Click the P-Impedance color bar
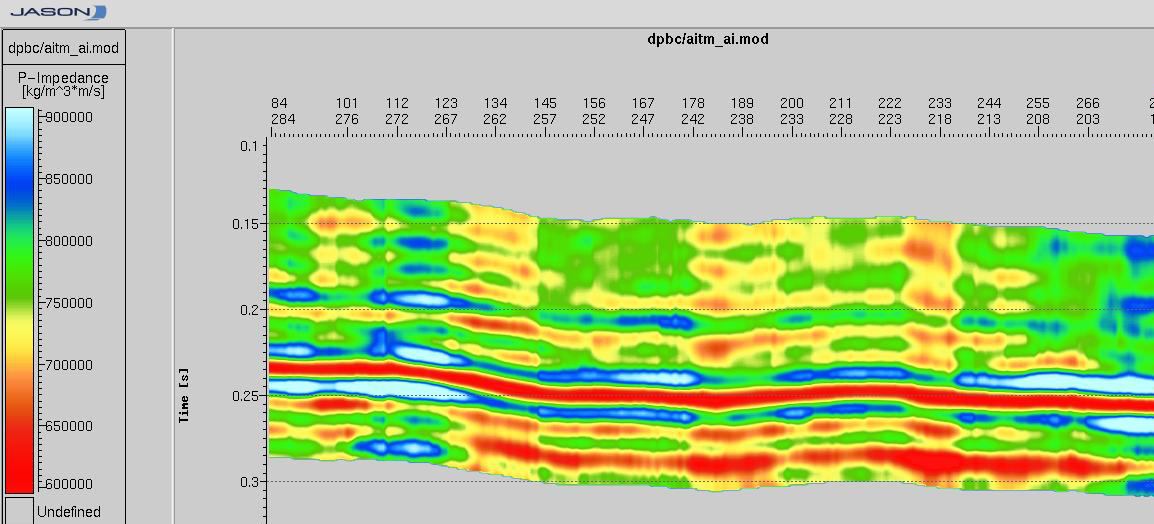Image resolution: width=1154 pixels, height=524 pixels. [x=20, y=300]
